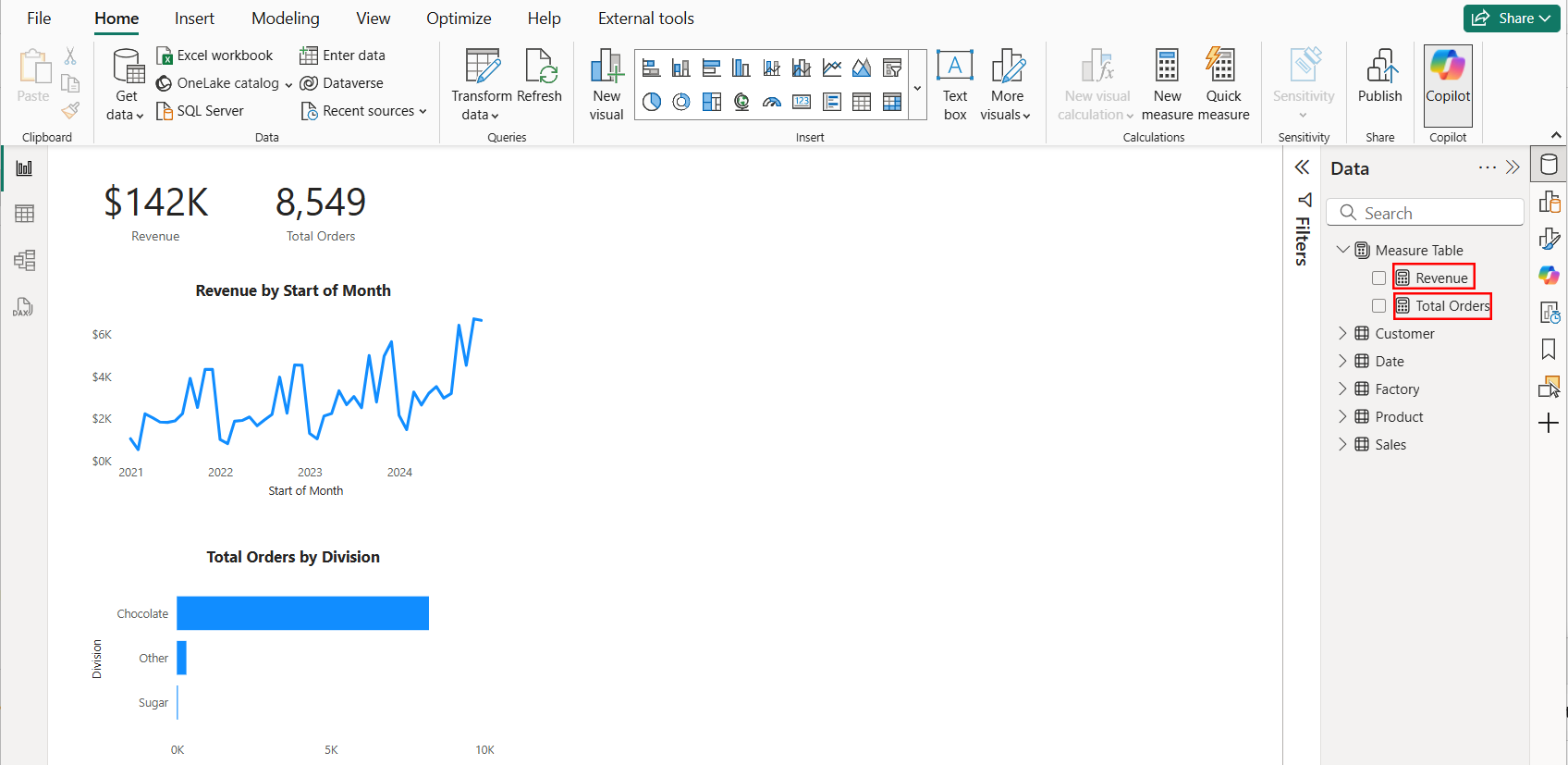Open the Selection pane icon
The height and width of the screenshot is (765, 1568).
click(1549, 387)
